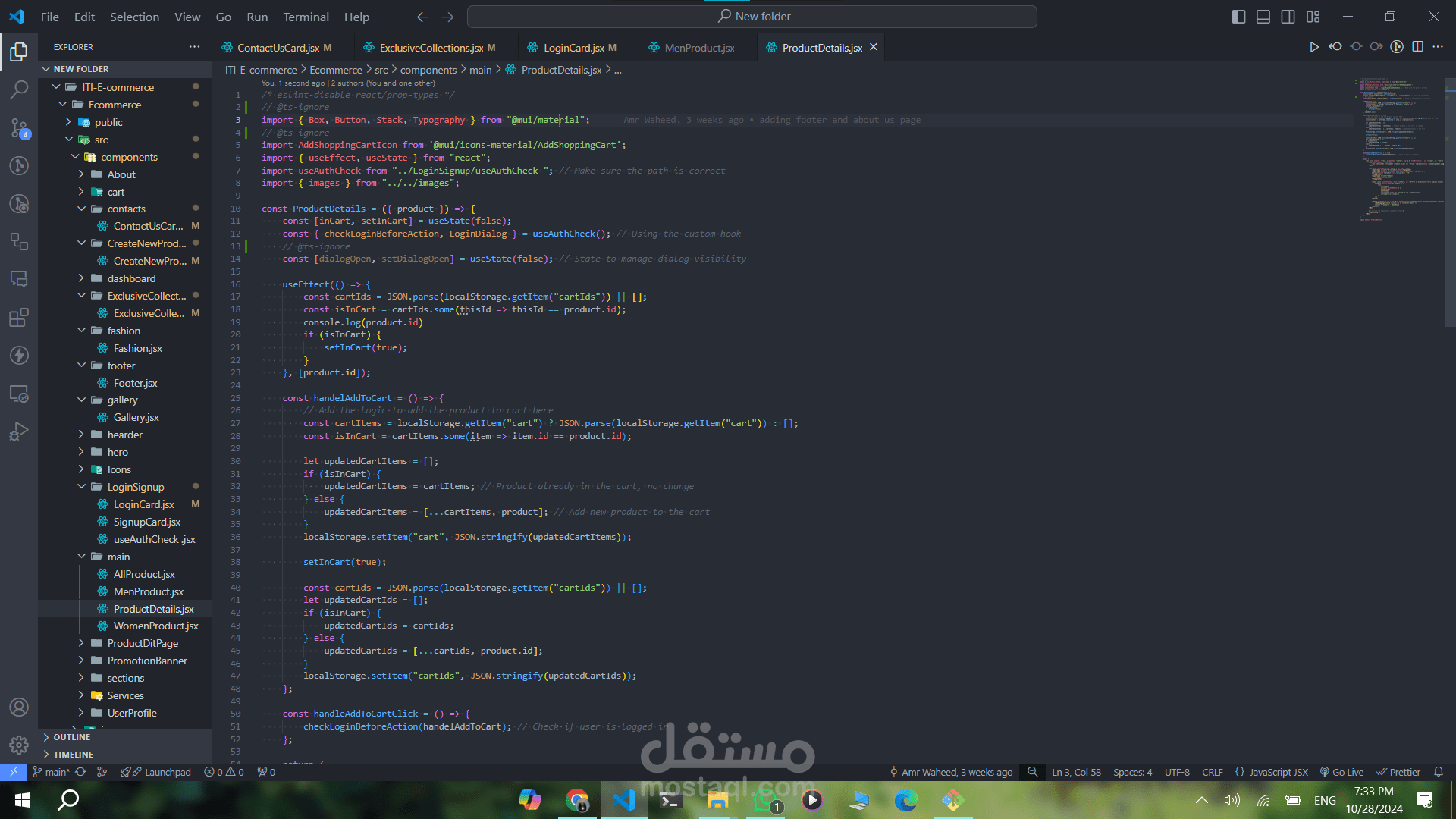Click the JavaScript JSX language mode
1456x819 pixels.
click(1278, 772)
